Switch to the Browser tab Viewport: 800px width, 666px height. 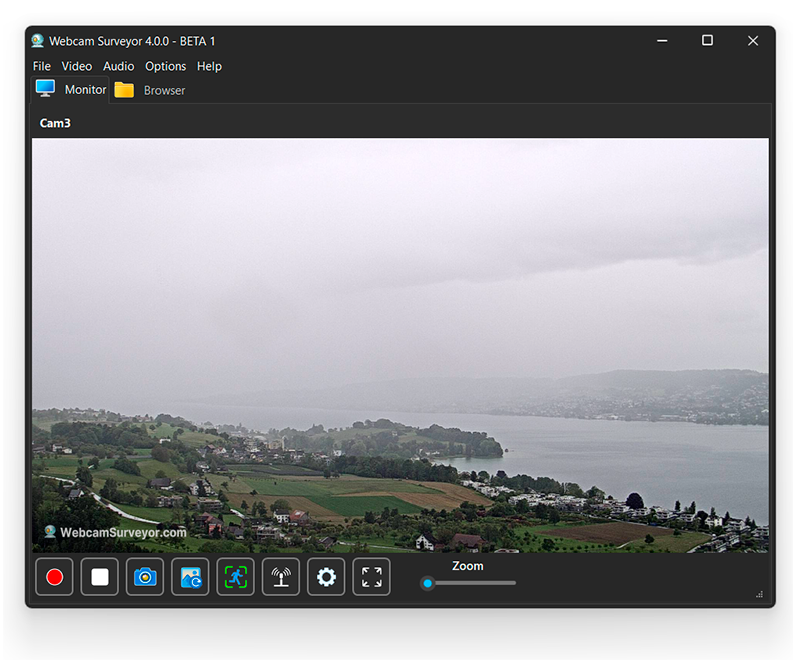[149, 90]
